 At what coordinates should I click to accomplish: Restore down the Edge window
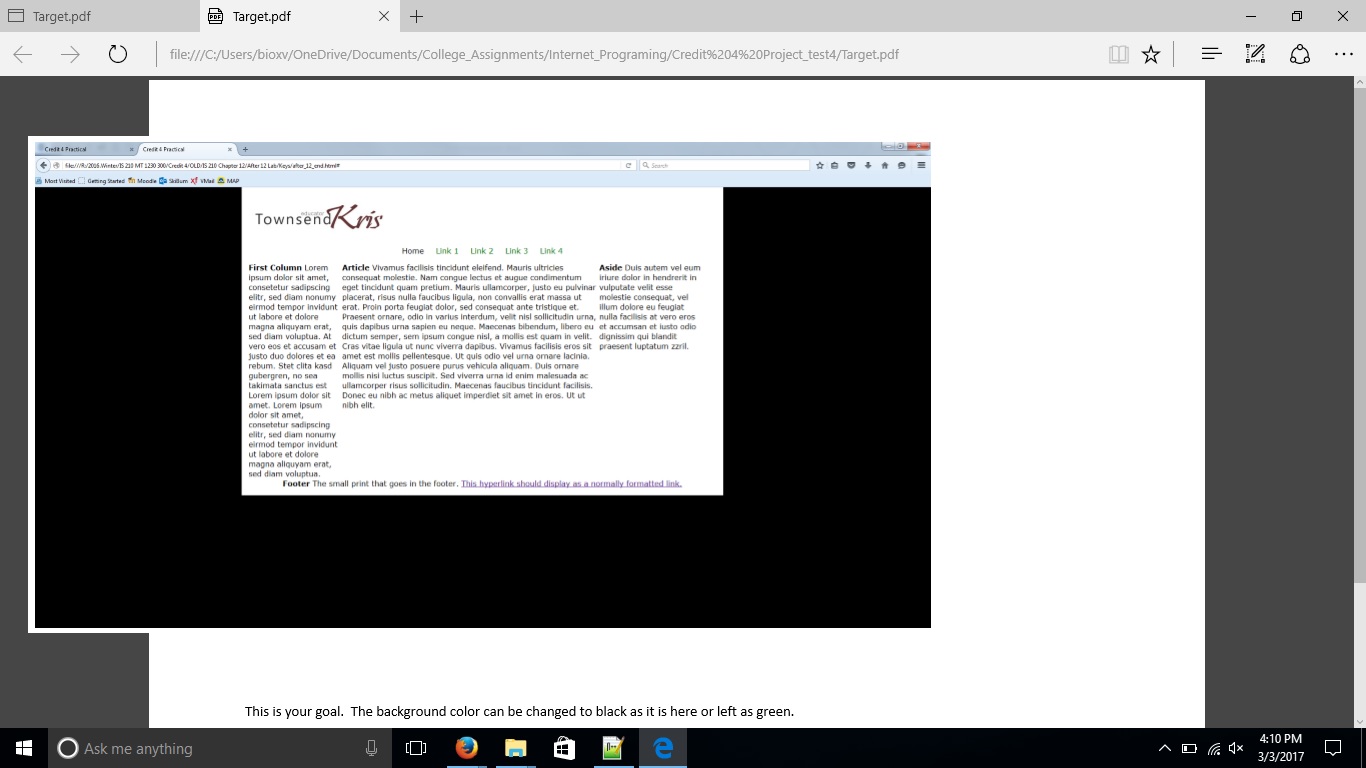(x=1297, y=16)
